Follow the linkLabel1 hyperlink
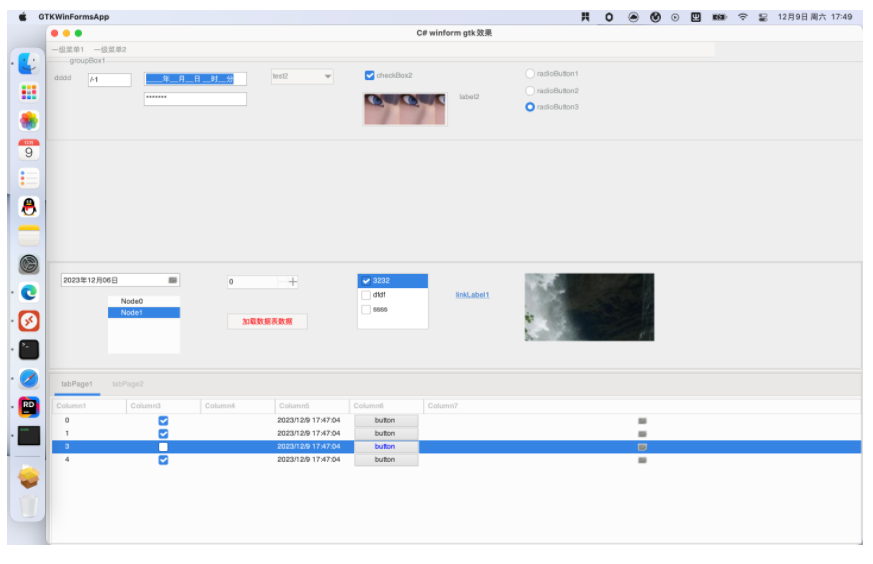The image size is (873, 564). click(x=472, y=295)
